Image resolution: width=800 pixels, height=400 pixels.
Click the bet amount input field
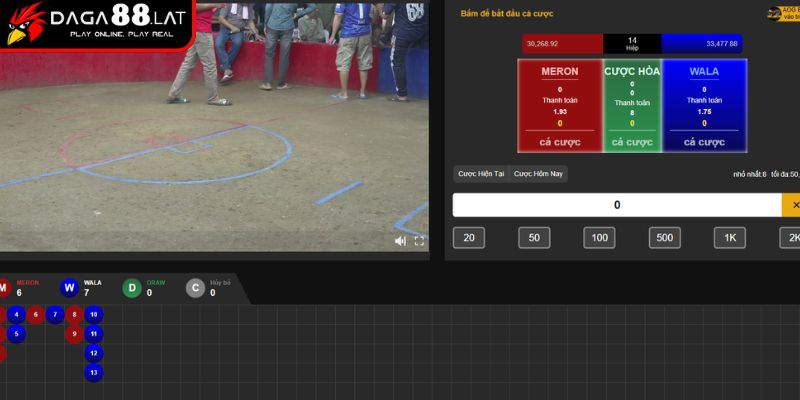pos(617,205)
